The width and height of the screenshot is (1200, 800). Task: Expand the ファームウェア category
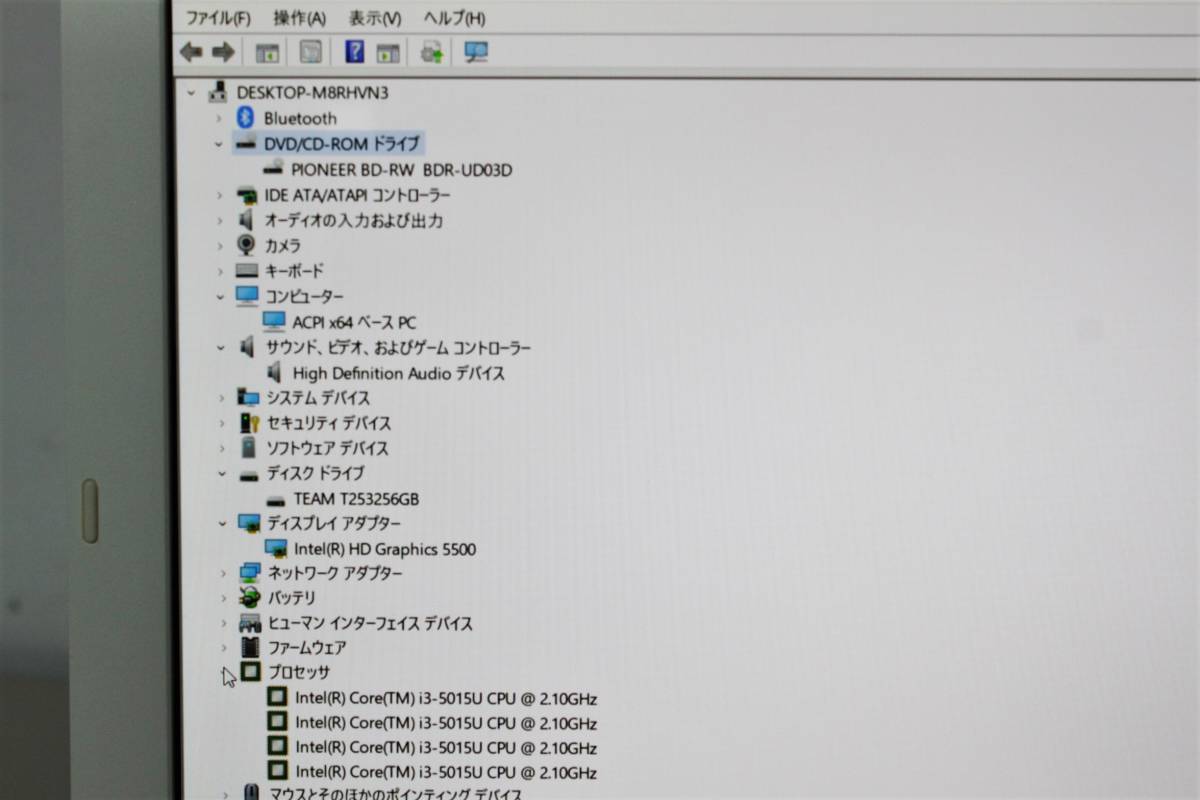[222, 648]
